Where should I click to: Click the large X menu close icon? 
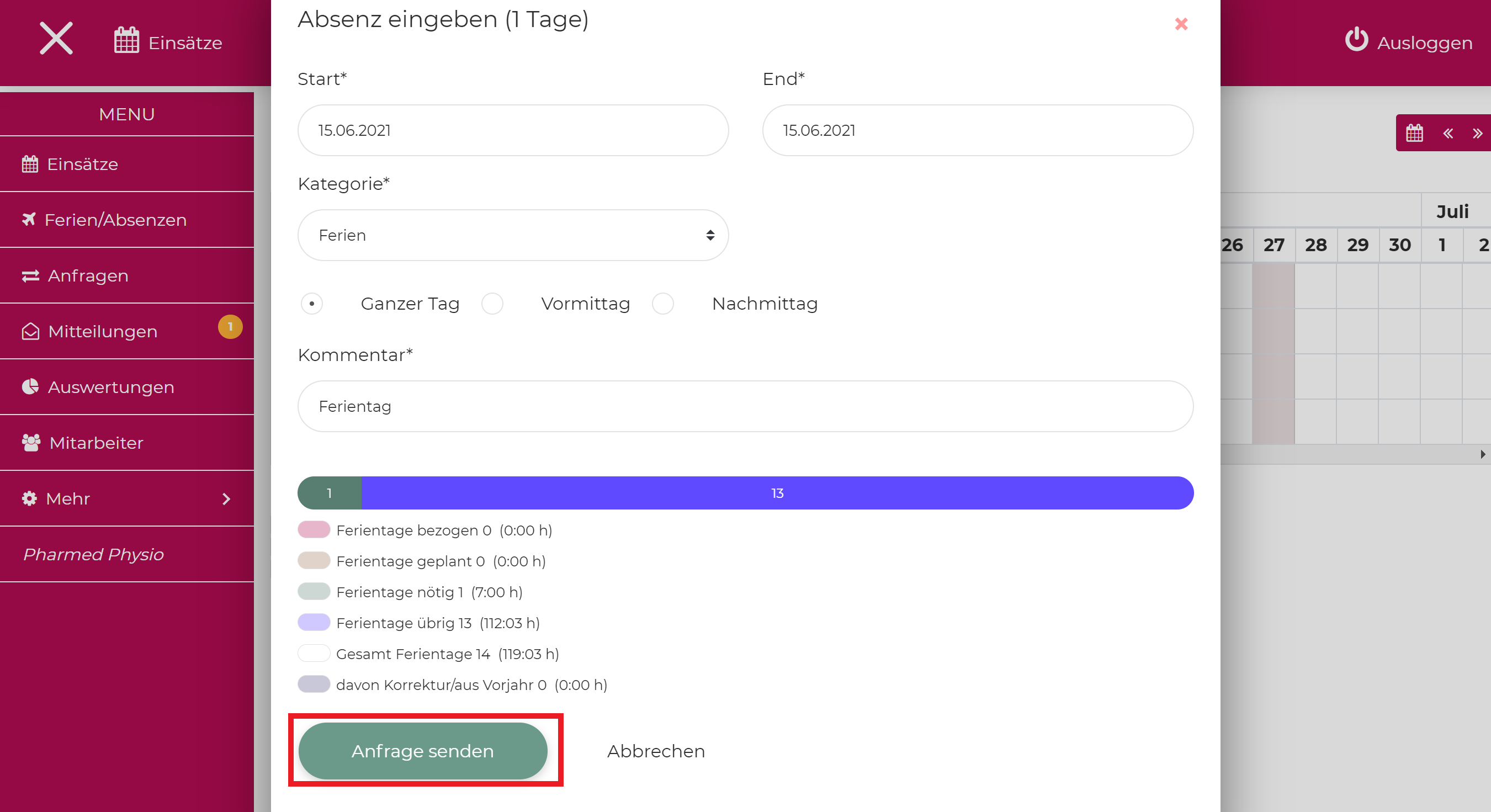(x=56, y=38)
